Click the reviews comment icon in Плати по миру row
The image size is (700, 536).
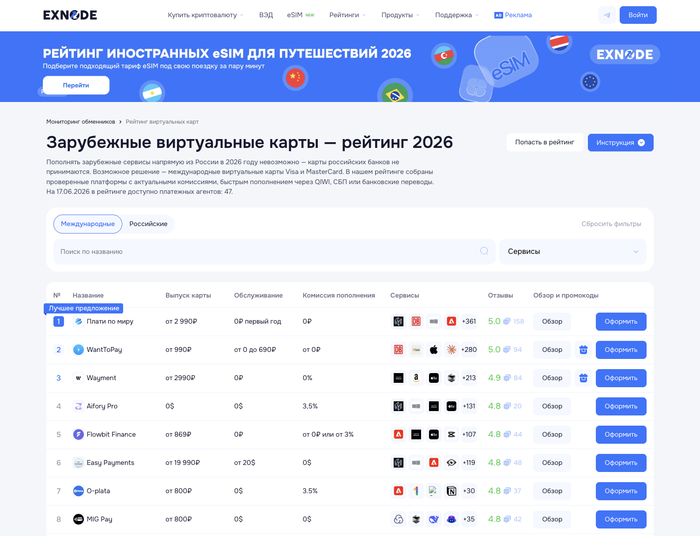(507, 321)
